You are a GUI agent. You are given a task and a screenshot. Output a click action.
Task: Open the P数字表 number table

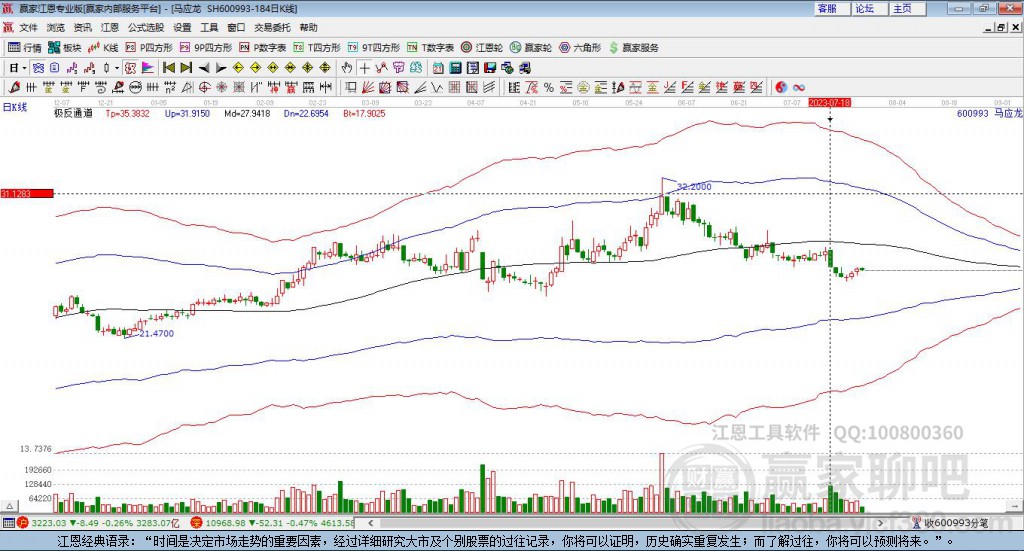pyautogui.click(x=263, y=48)
